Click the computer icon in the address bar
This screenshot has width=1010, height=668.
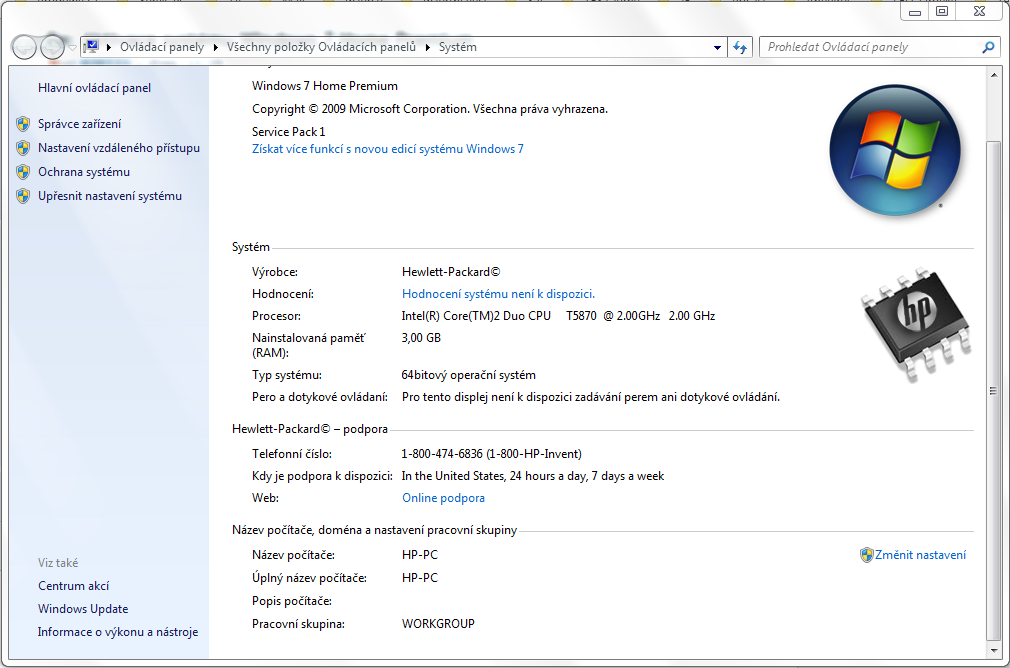tap(92, 47)
